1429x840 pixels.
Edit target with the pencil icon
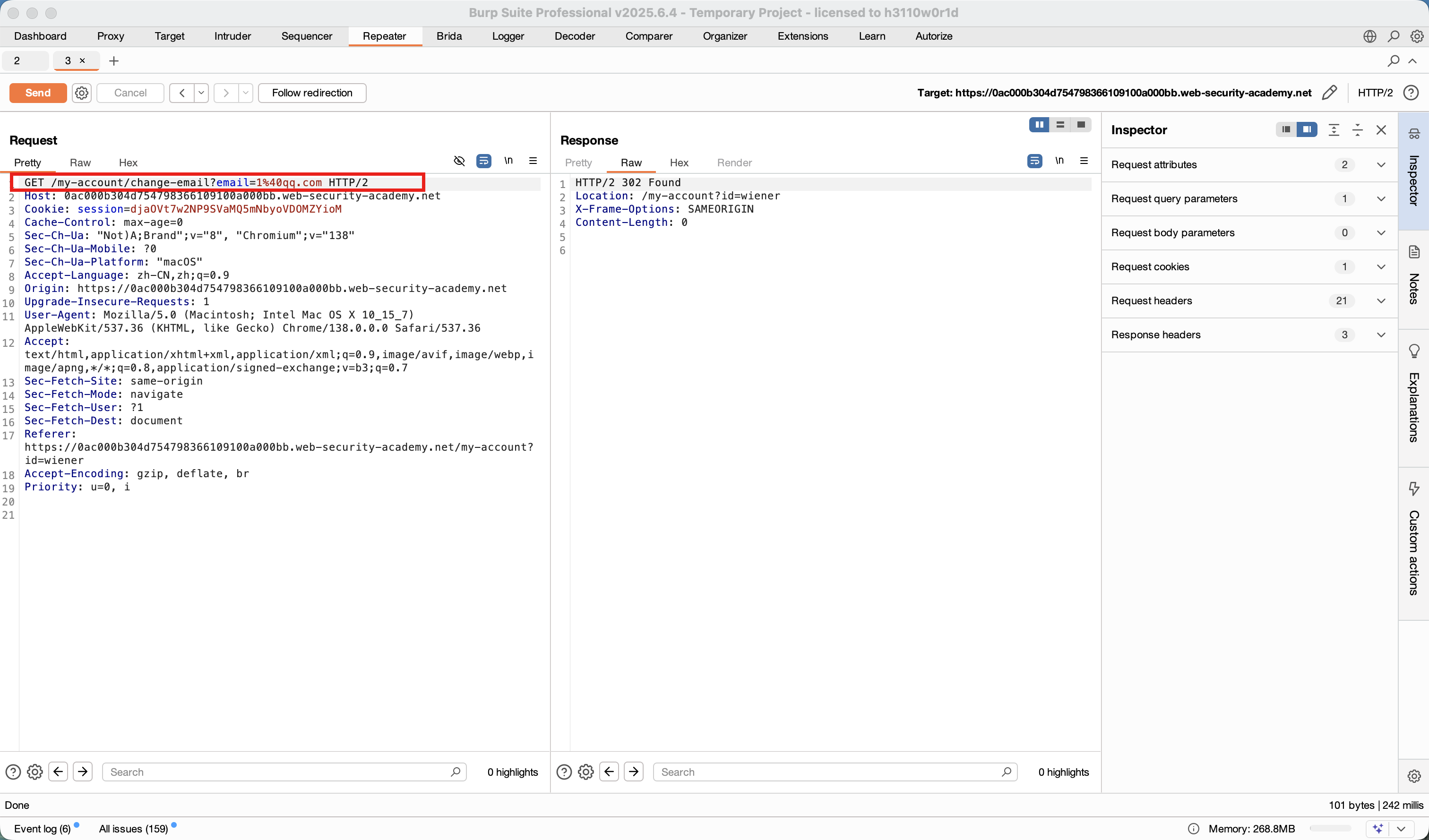click(x=1329, y=93)
